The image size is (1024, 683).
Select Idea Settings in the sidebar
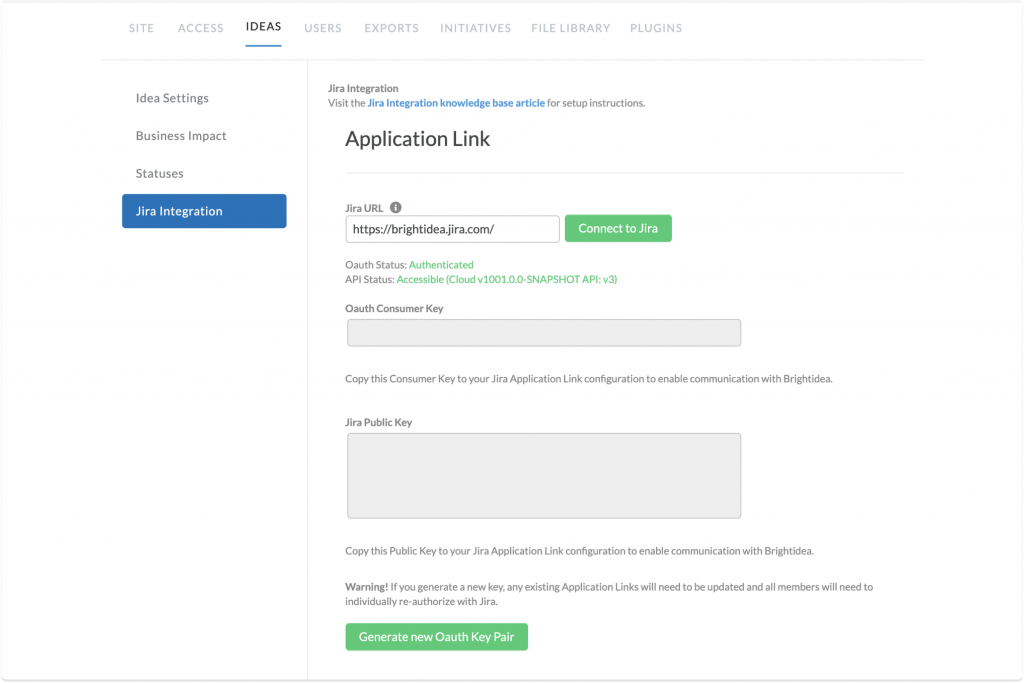[x=172, y=98]
